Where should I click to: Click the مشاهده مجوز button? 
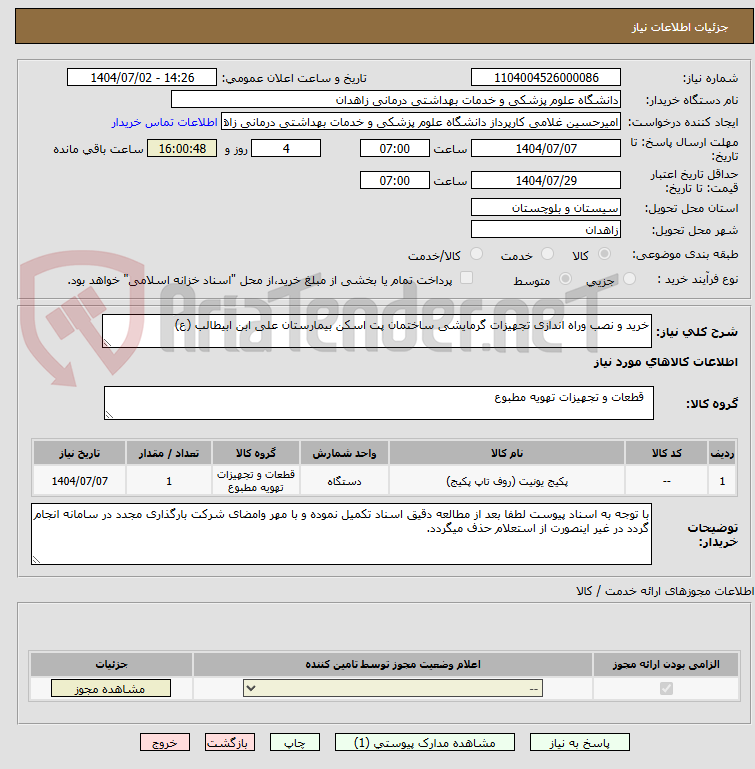(x=111, y=688)
